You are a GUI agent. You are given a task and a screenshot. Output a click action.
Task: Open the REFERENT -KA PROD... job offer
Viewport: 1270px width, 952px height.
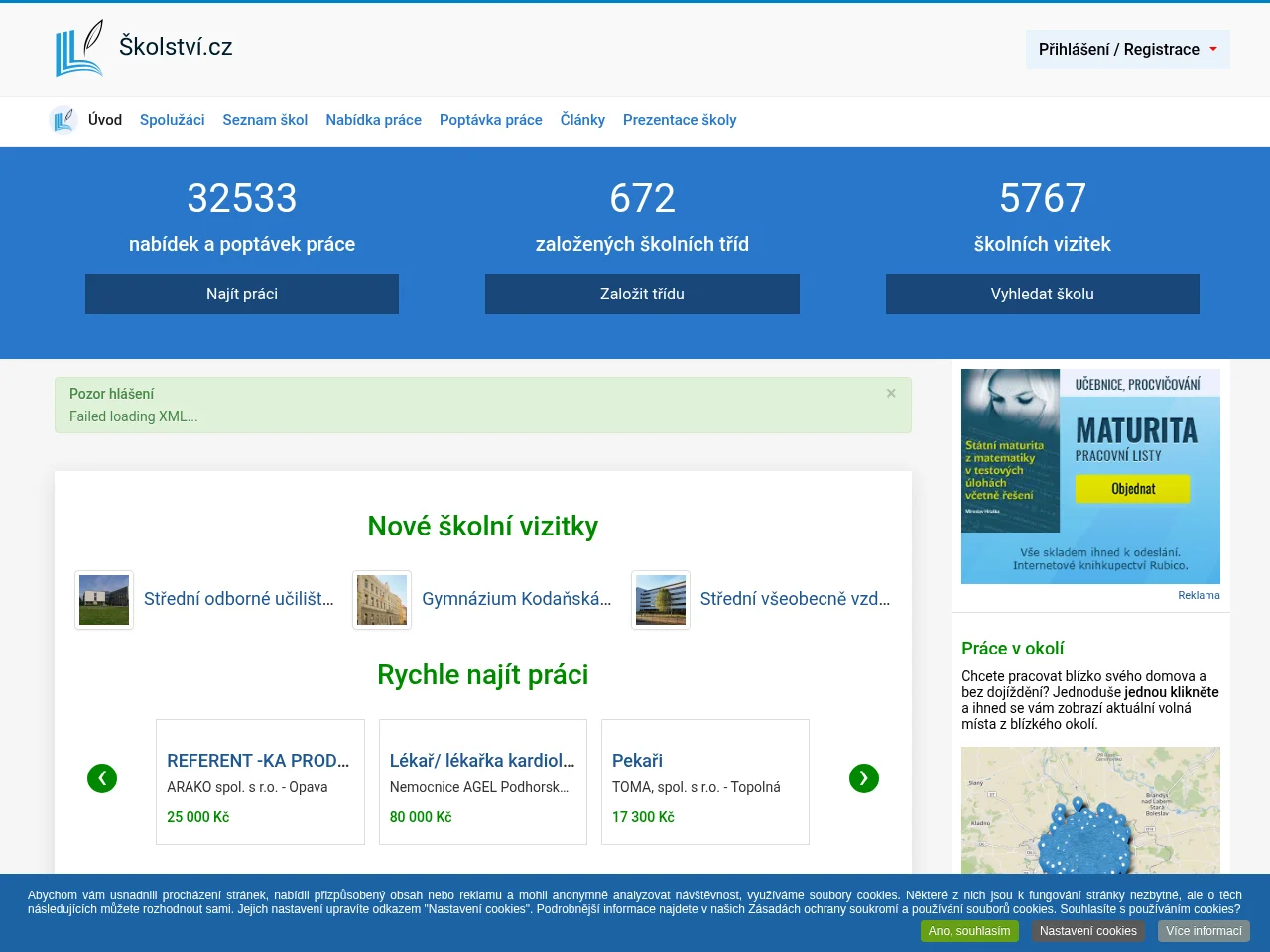(x=259, y=761)
